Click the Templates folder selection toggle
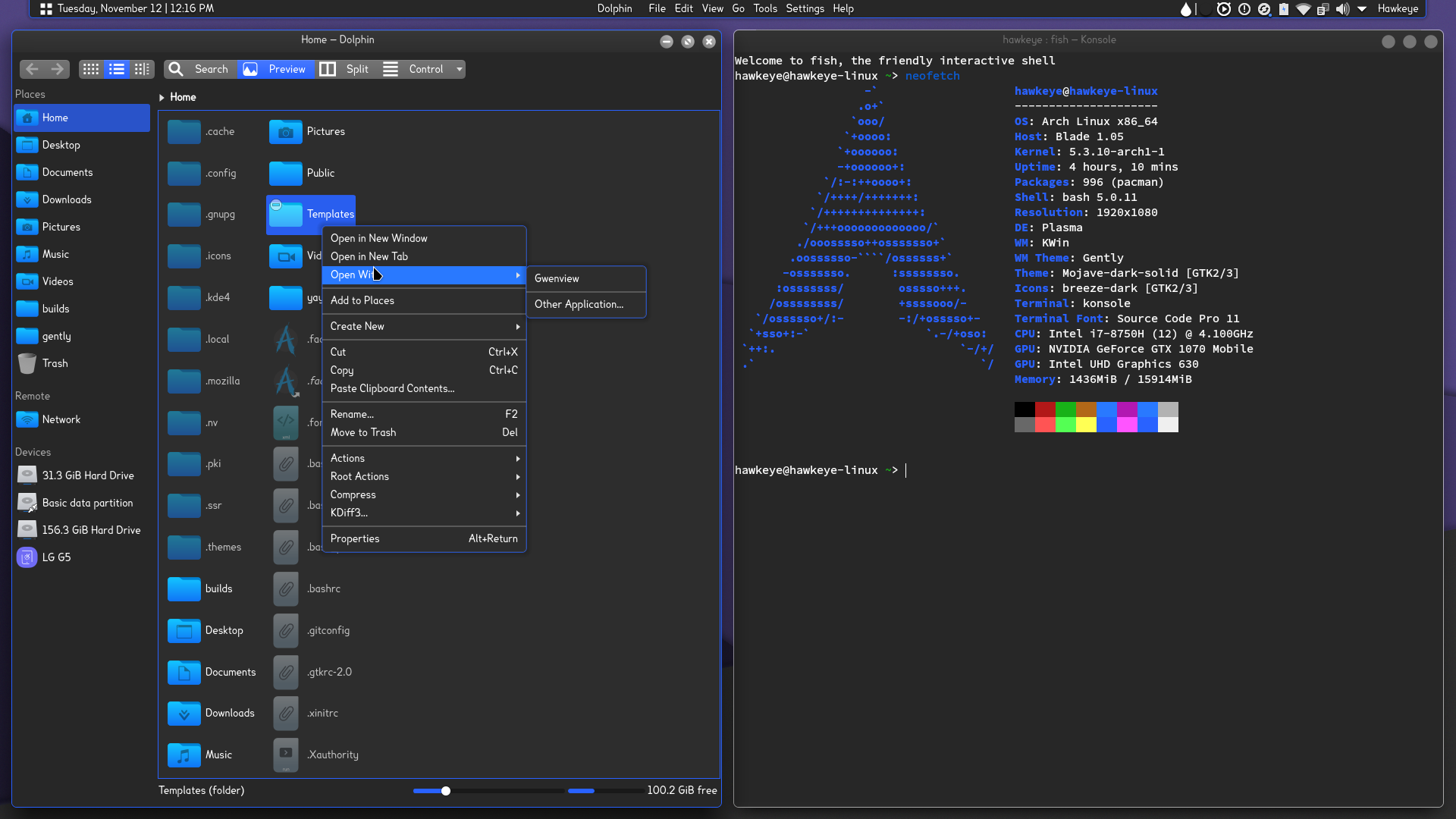Image resolution: width=1456 pixels, height=819 pixels. point(276,205)
